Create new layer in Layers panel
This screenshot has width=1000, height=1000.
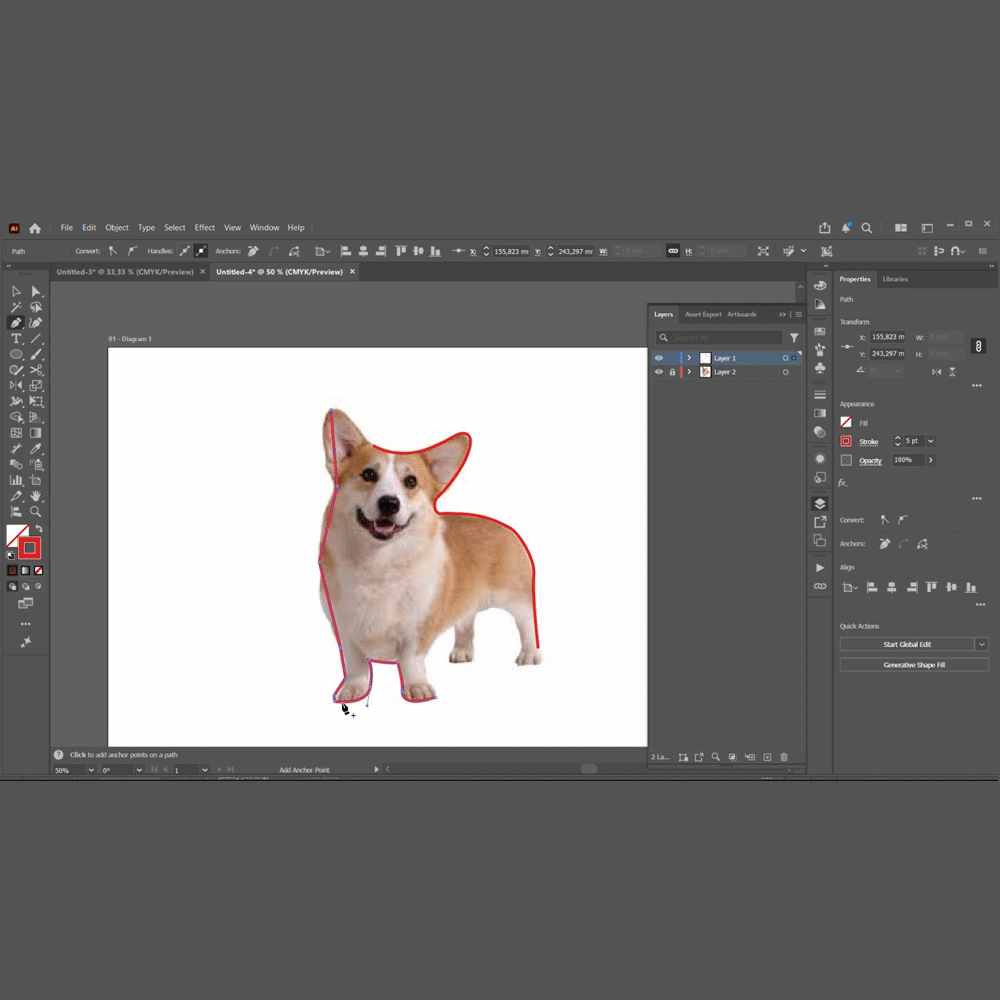coord(767,757)
